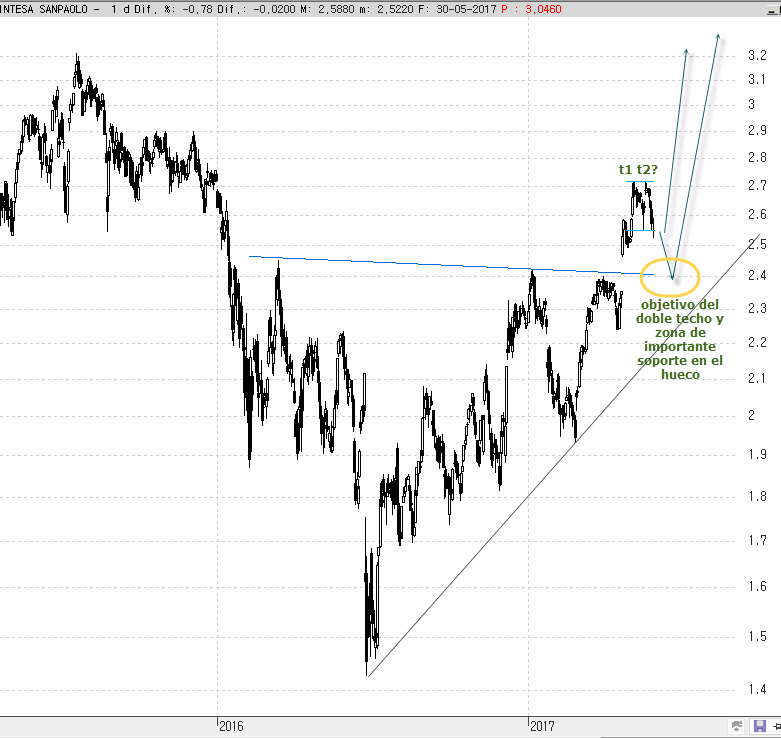Click the 1.6 price axis label
This screenshot has height=738, width=781.
coord(757,586)
